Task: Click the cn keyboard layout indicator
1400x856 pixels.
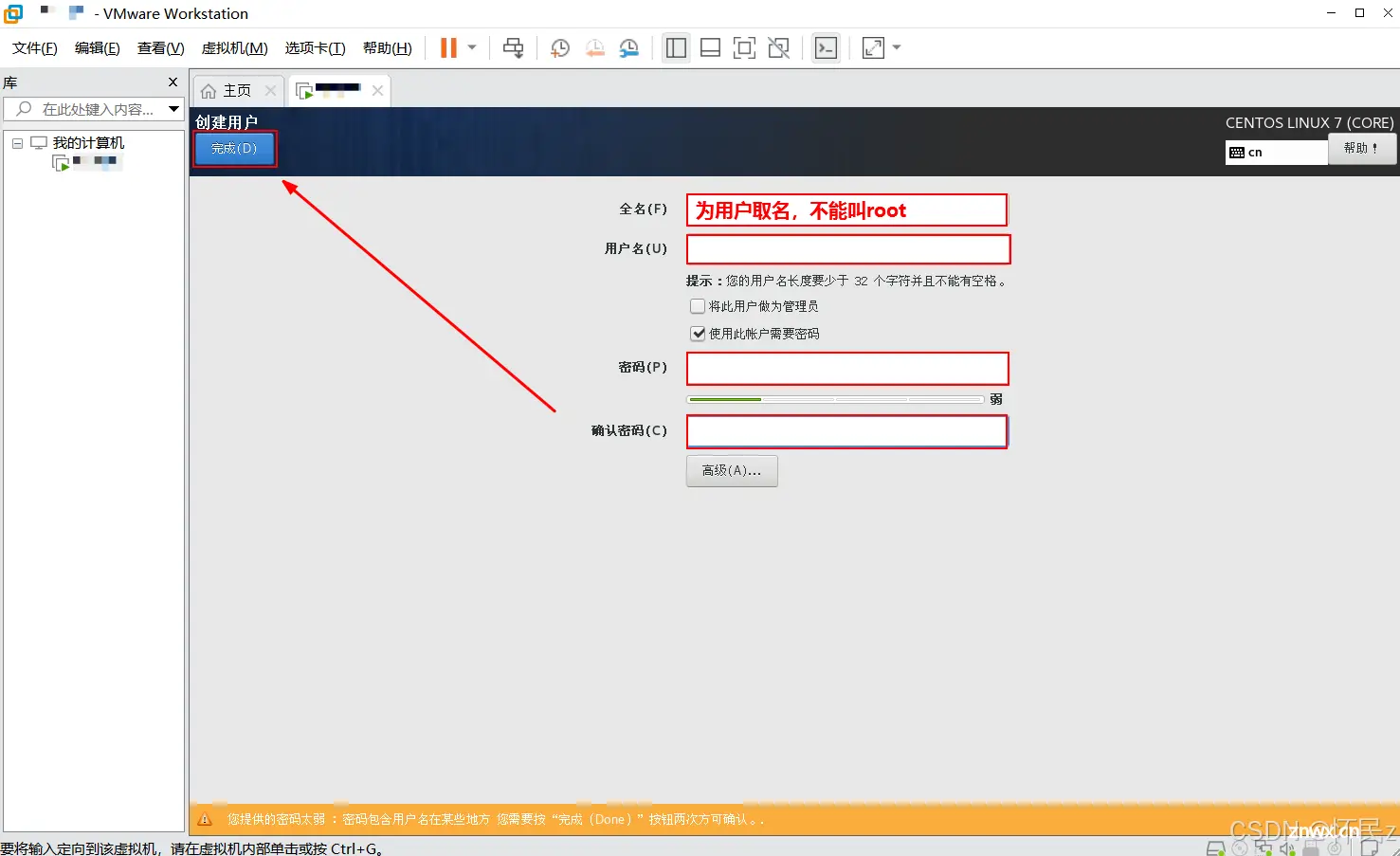Action: [1276, 153]
